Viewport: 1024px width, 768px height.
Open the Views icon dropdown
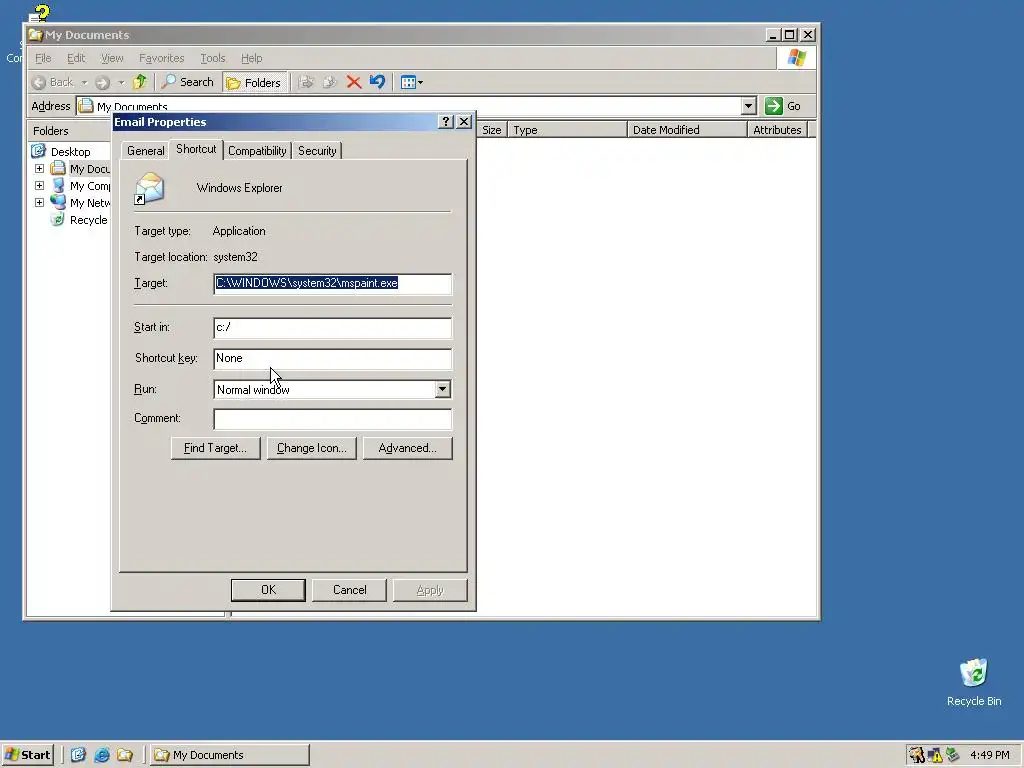(411, 82)
